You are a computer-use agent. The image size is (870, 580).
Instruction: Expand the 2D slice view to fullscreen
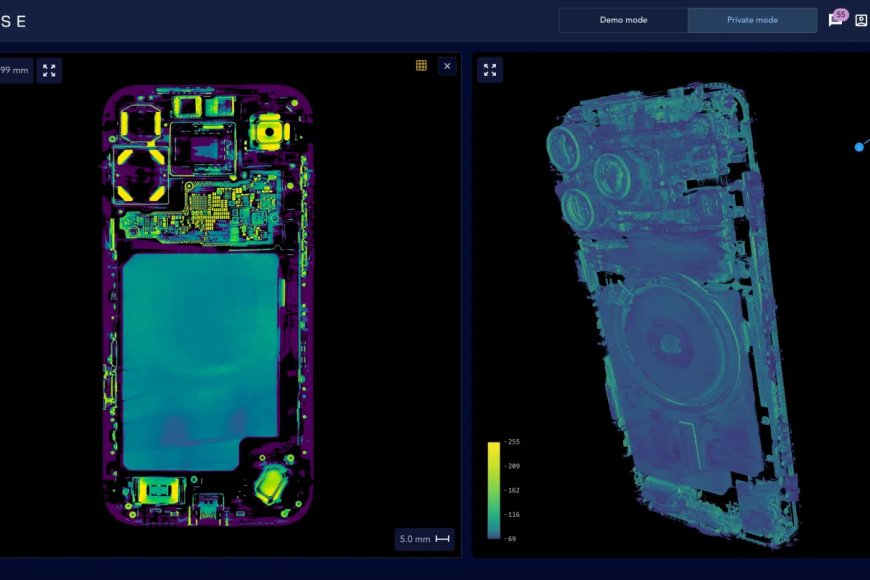tap(49, 70)
